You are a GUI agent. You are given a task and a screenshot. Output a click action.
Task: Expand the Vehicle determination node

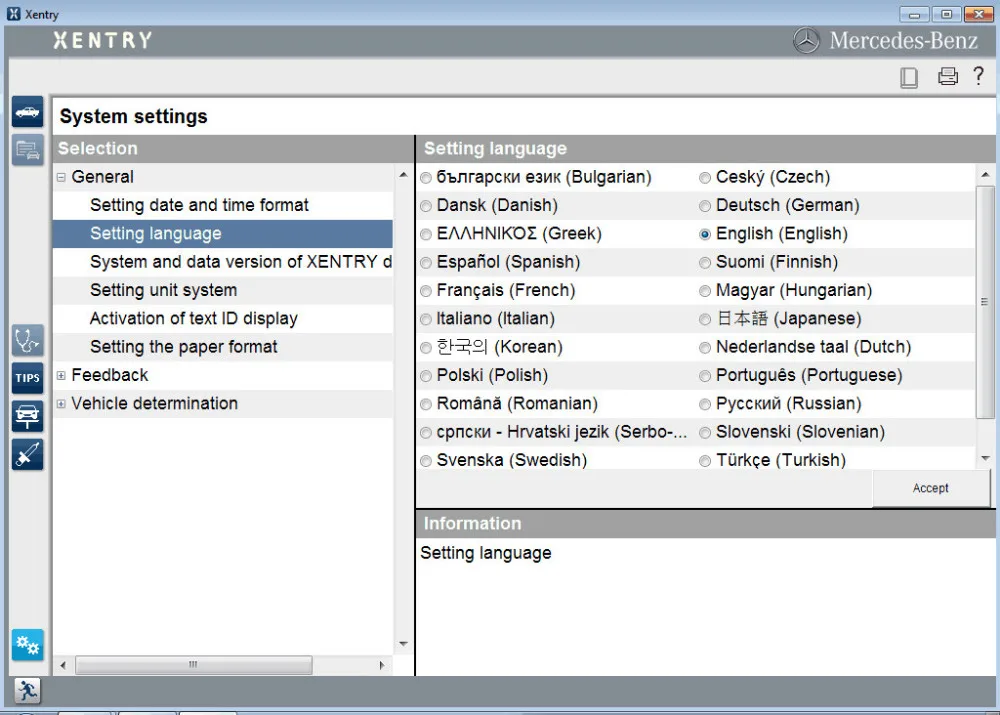[x=61, y=404]
